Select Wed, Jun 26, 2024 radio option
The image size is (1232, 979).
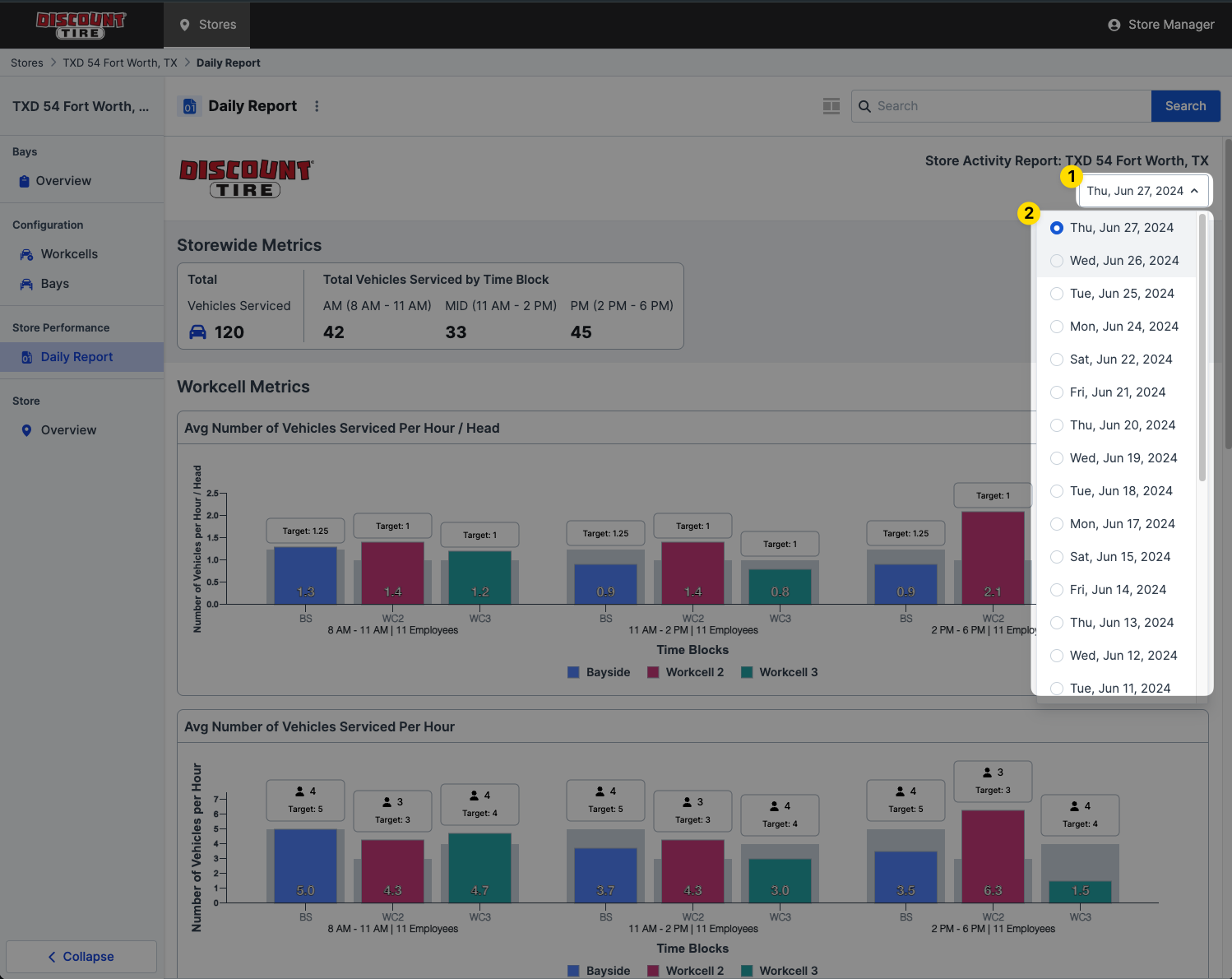click(x=1057, y=261)
